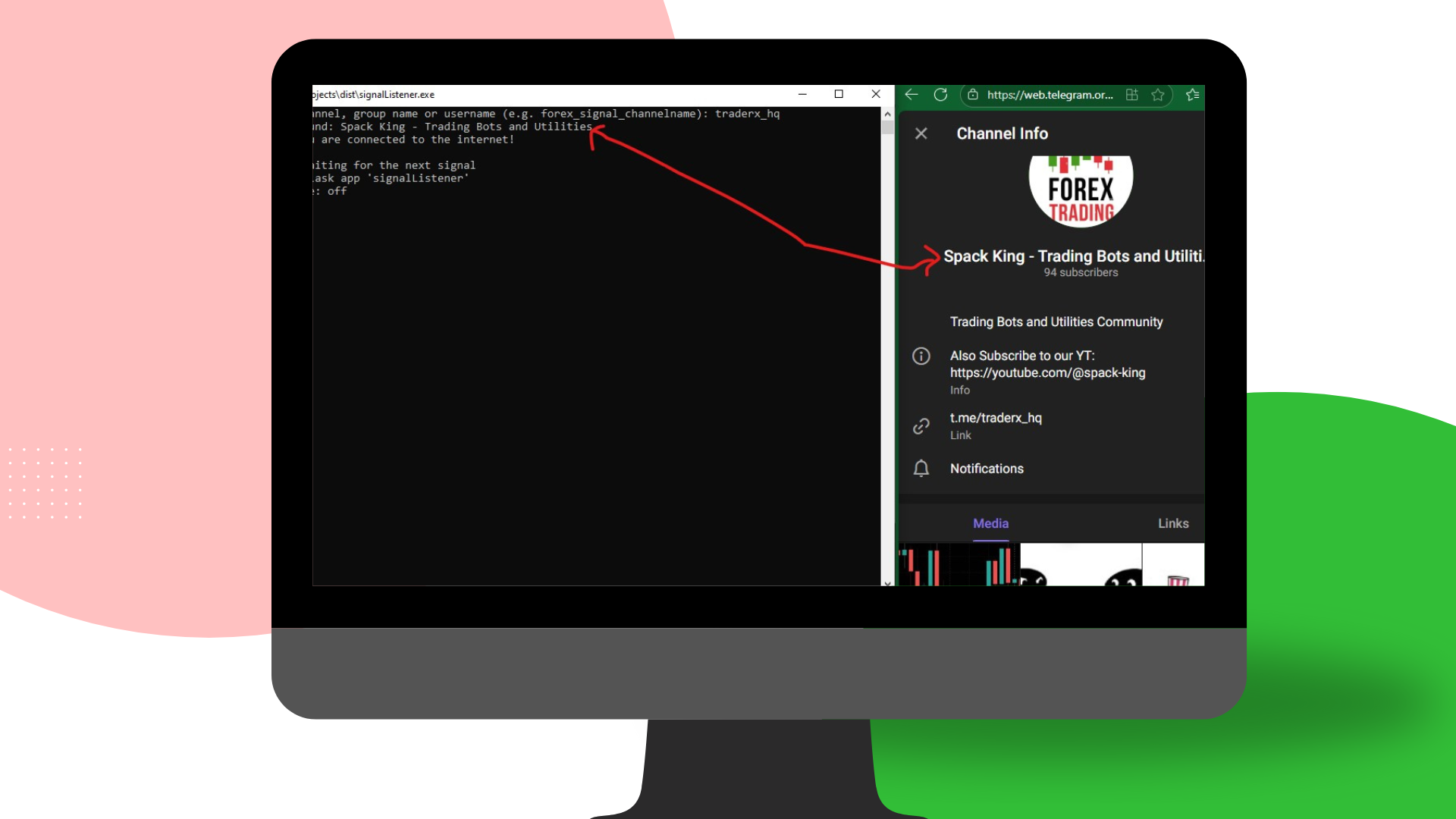Click the web.telegram.org address bar URL
This screenshot has width=1456, height=819.
(x=1050, y=95)
